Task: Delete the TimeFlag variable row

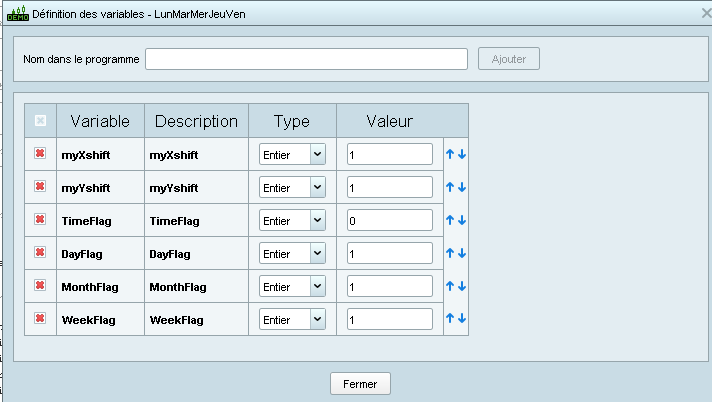Action: (40, 220)
